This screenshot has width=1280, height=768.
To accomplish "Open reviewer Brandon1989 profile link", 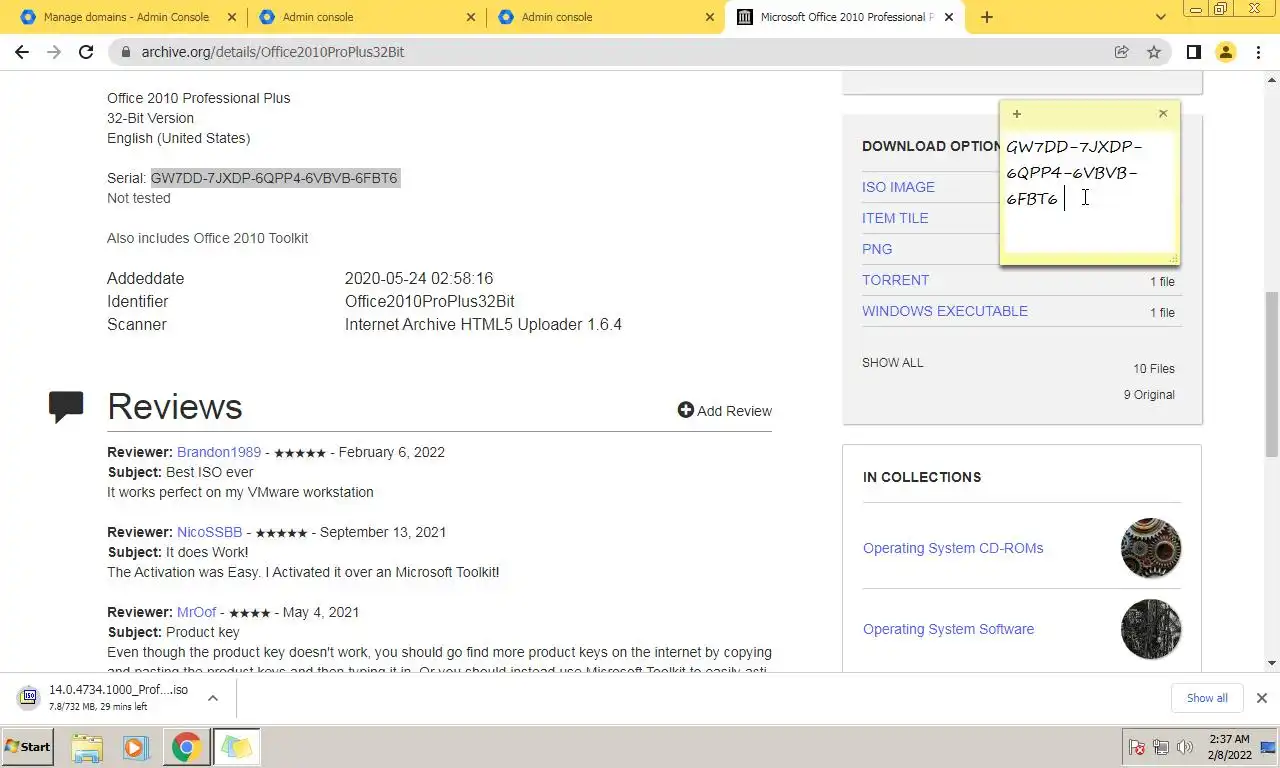I will tap(219, 452).
